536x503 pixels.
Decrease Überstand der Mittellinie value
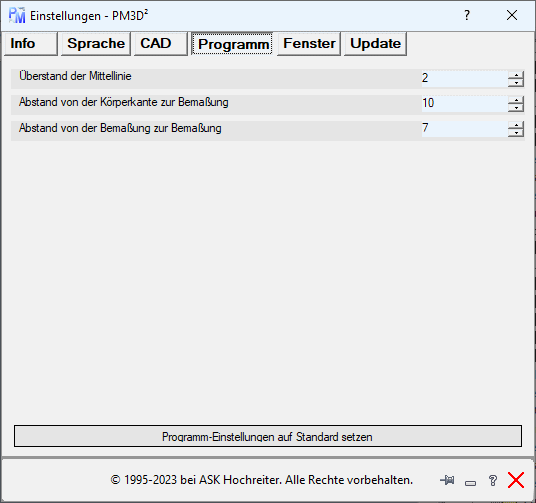[516, 83]
